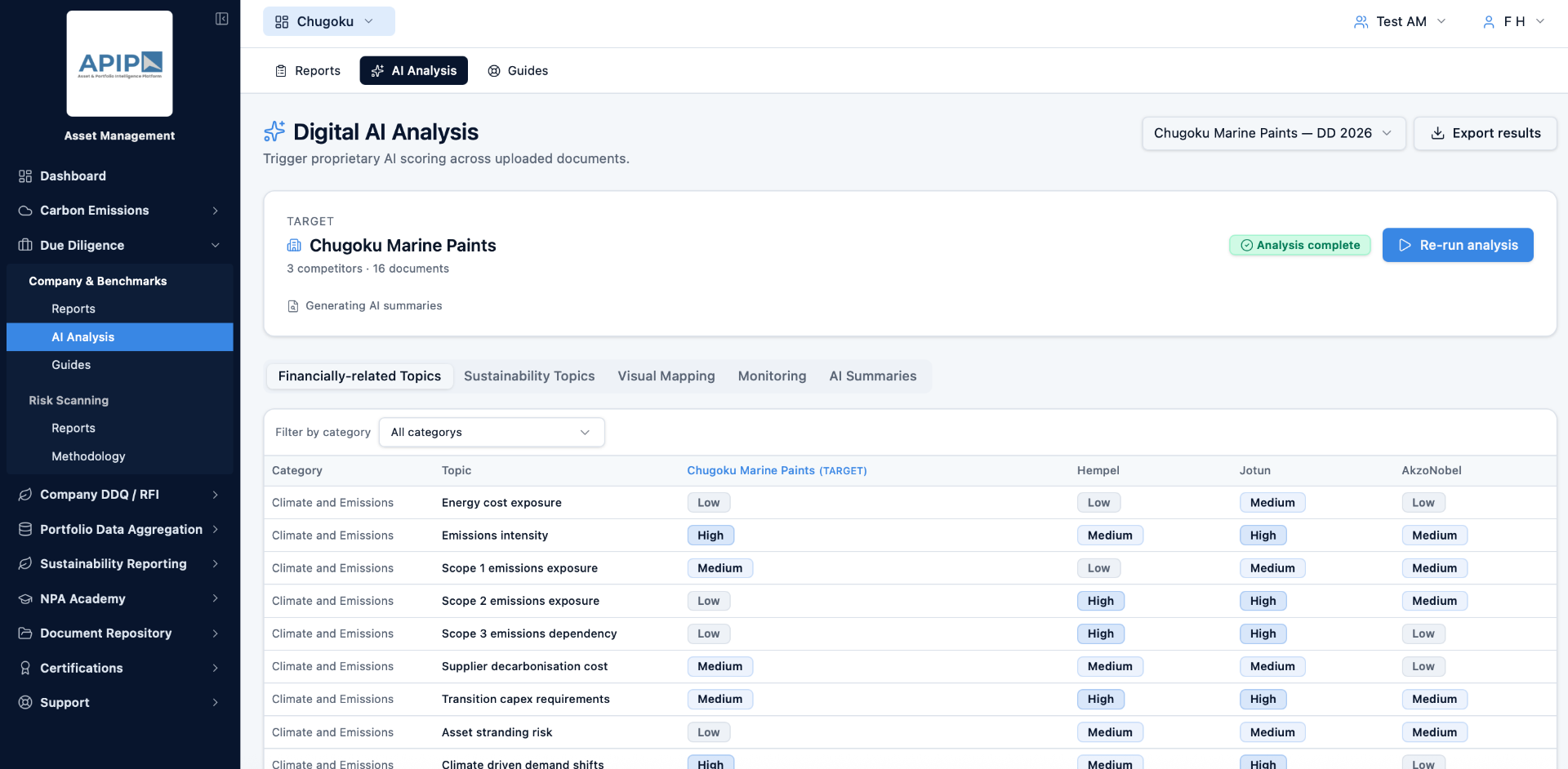1568x769 pixels.
Task: Click the Energy cost exposure topic
Action: click(501, 503)
